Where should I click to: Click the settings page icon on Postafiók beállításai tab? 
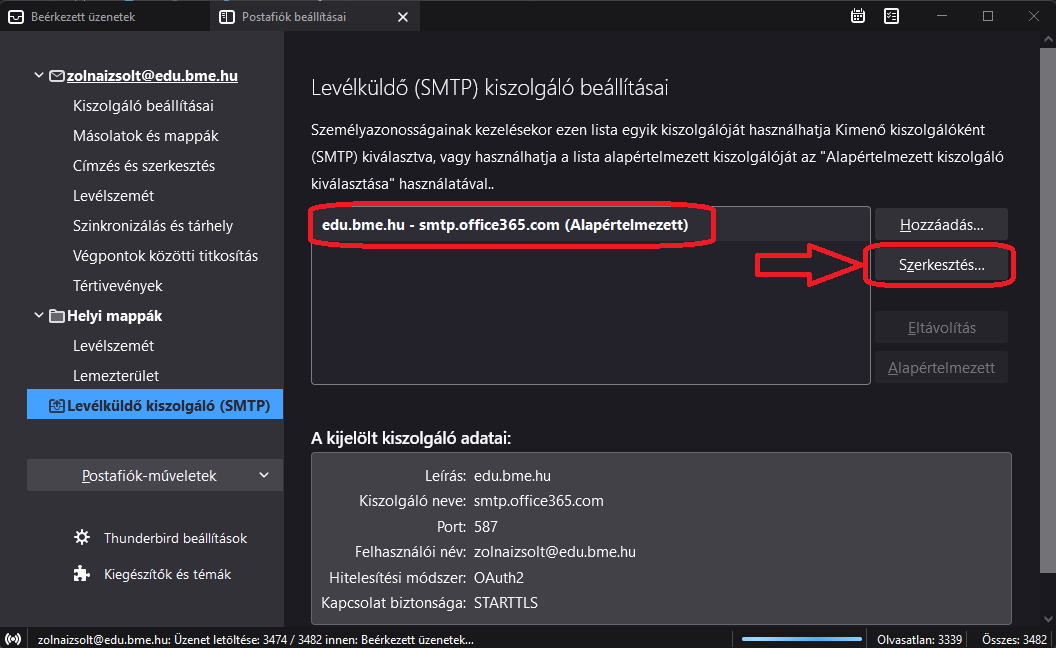click(x=227, y=17)
